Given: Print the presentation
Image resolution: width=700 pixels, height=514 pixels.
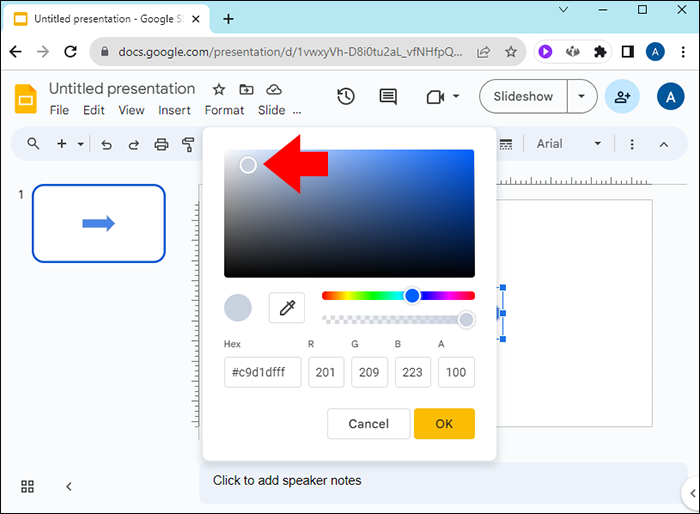Looking at the screenshot, I should pyautogui.click(x=161, y=144).
